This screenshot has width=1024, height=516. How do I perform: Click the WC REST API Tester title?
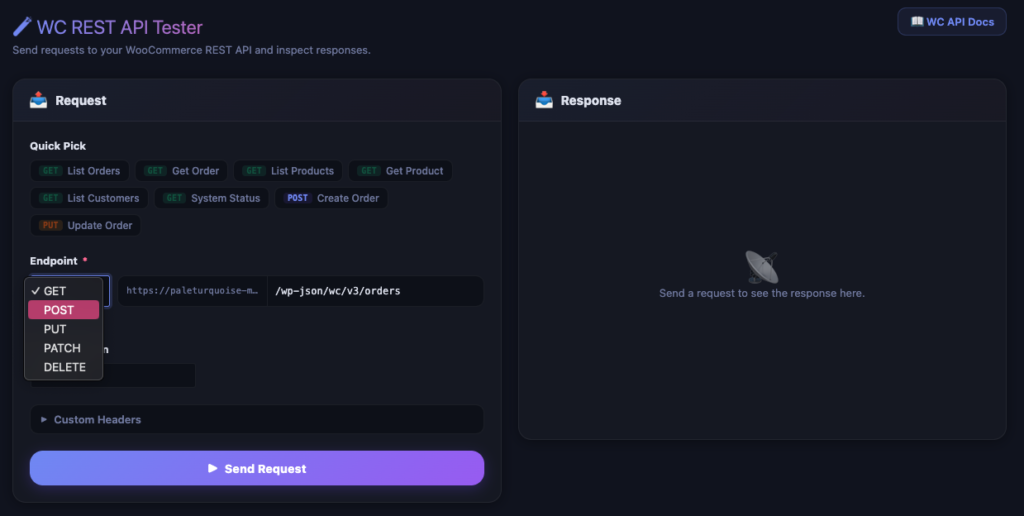pos(120,27)
